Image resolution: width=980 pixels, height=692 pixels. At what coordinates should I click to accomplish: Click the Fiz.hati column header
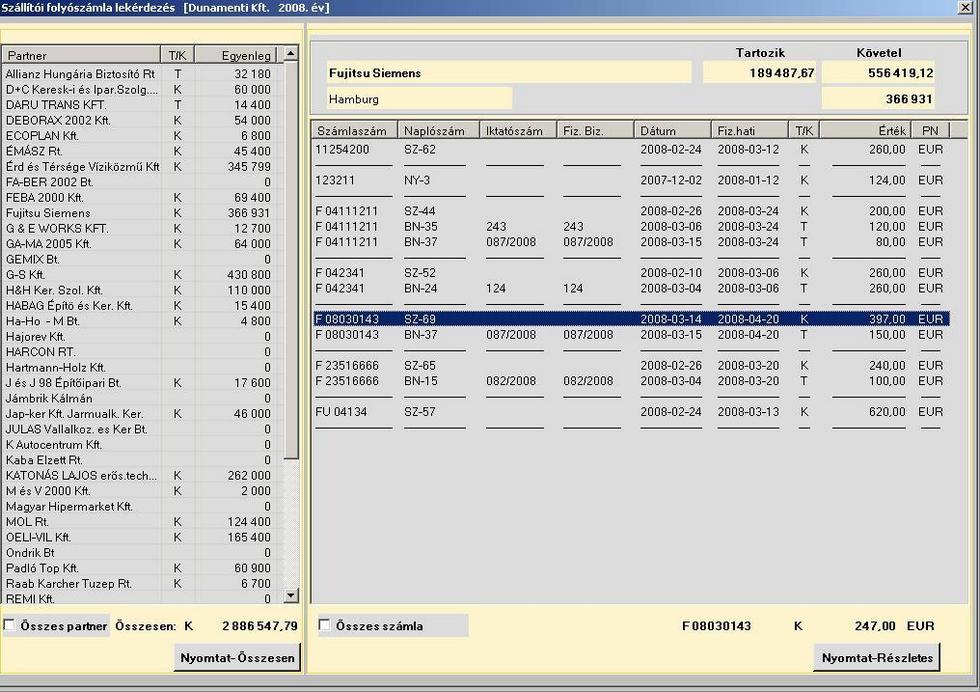click(749, 131)
